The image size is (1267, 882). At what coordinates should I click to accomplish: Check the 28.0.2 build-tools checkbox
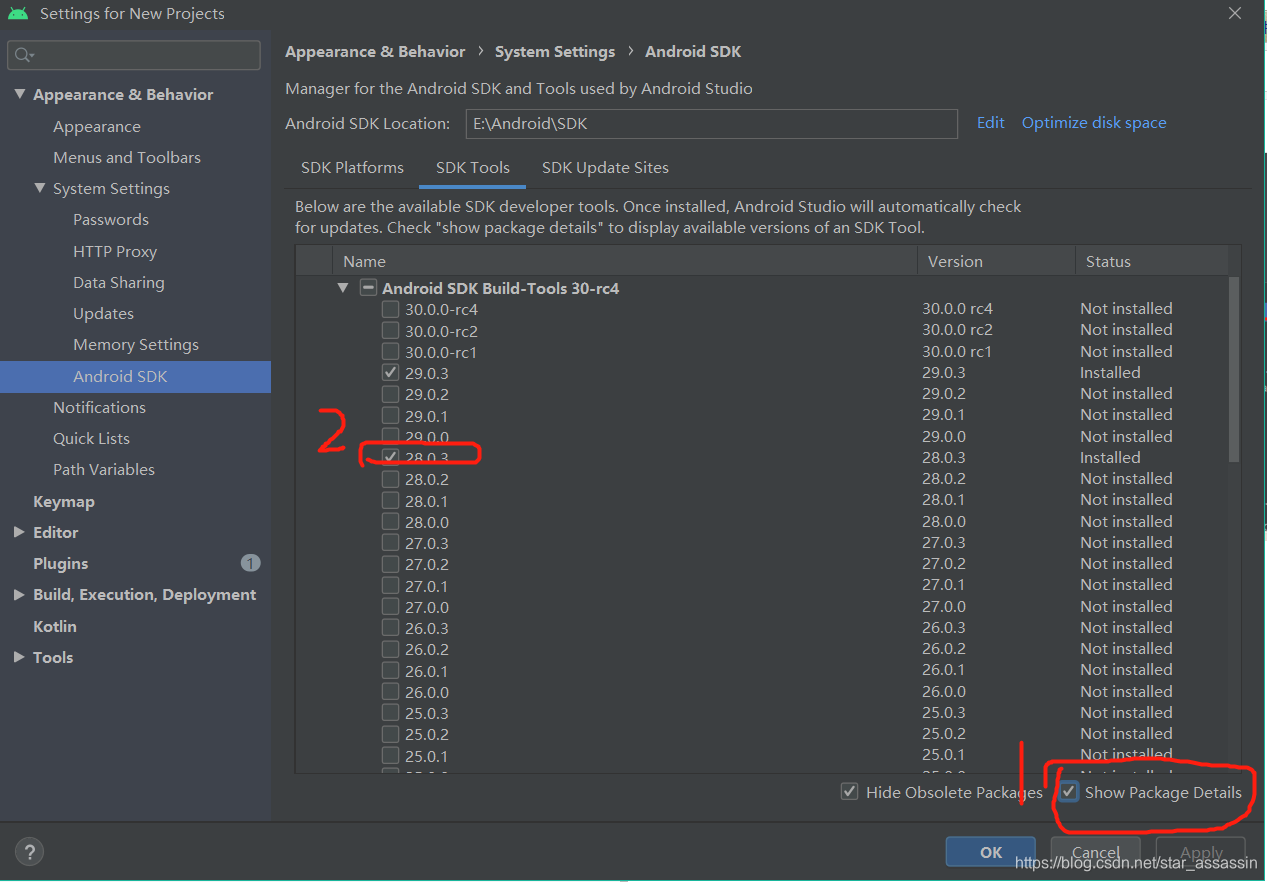click(390, 479)
